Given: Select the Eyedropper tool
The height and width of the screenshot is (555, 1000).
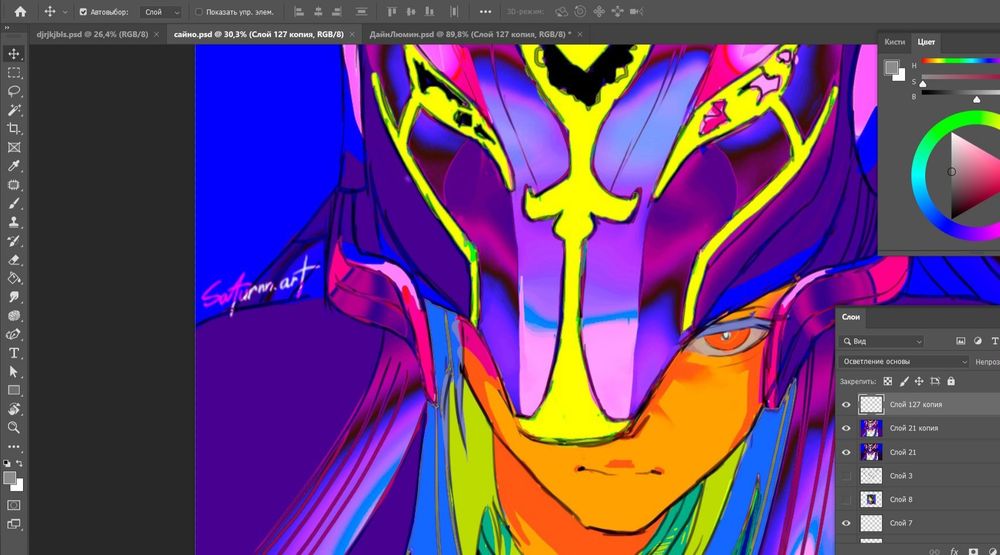Looking at the screenshot, I should click(14, 166).
